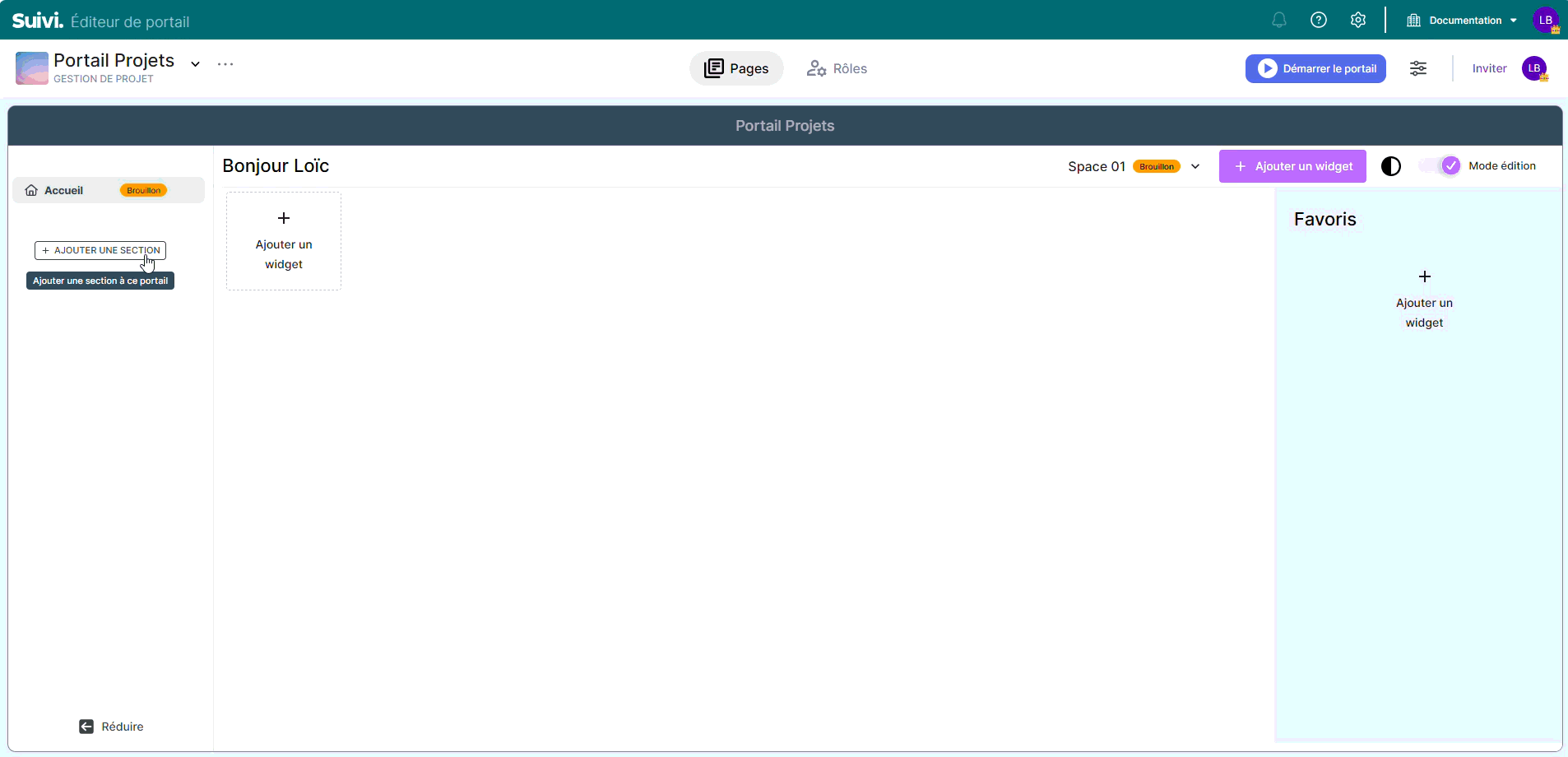
Task: Switch to the Rôles tab
Action: [837, 68]
